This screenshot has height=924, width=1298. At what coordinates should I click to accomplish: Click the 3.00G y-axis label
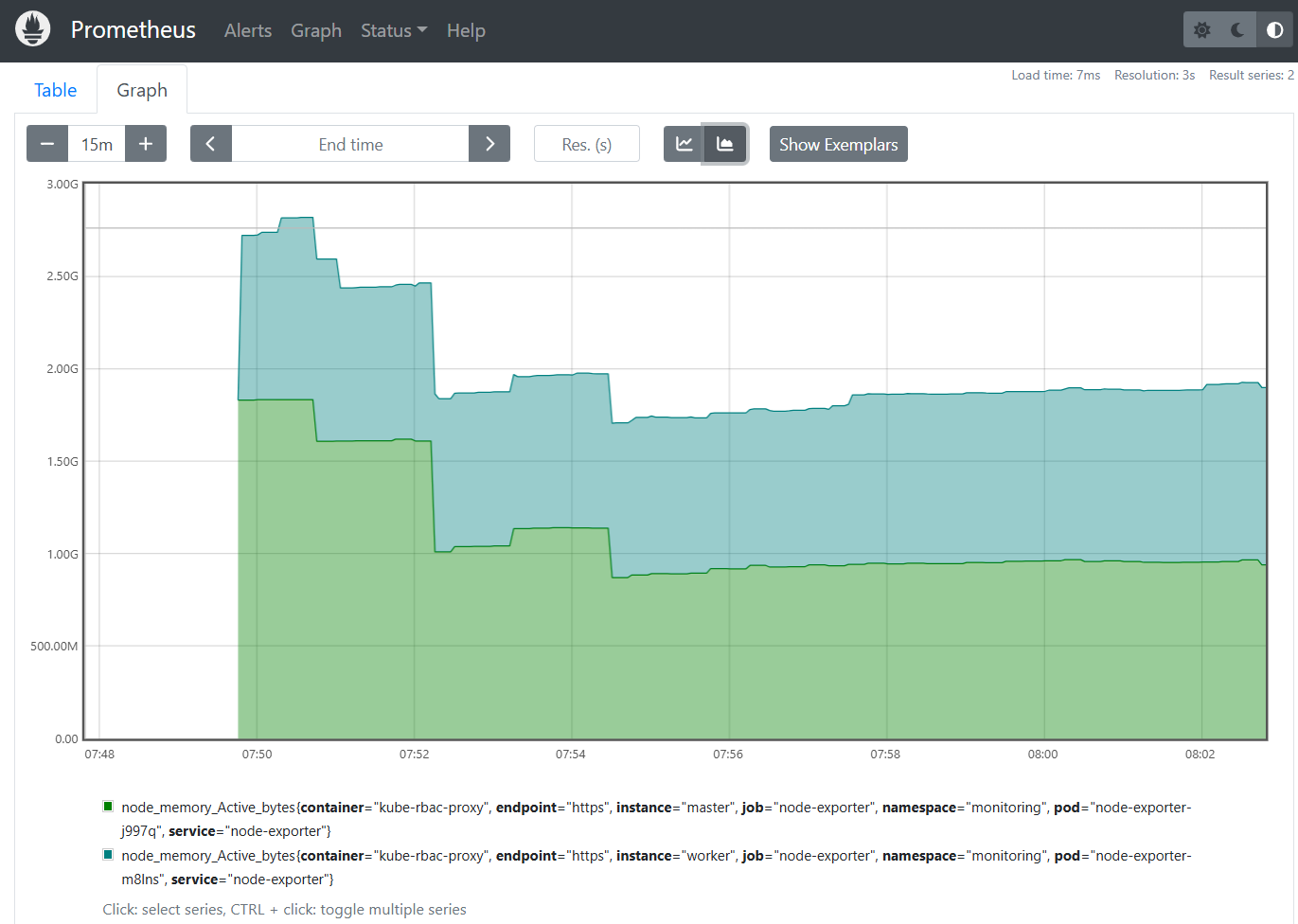click(x=62, y=184)
